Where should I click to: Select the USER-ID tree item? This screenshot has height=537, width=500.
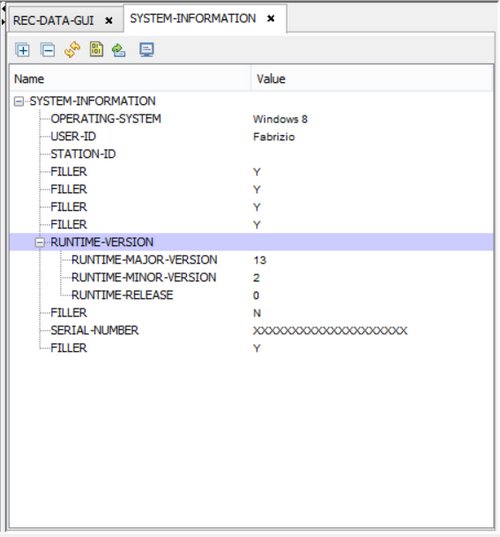coord(73,137)
